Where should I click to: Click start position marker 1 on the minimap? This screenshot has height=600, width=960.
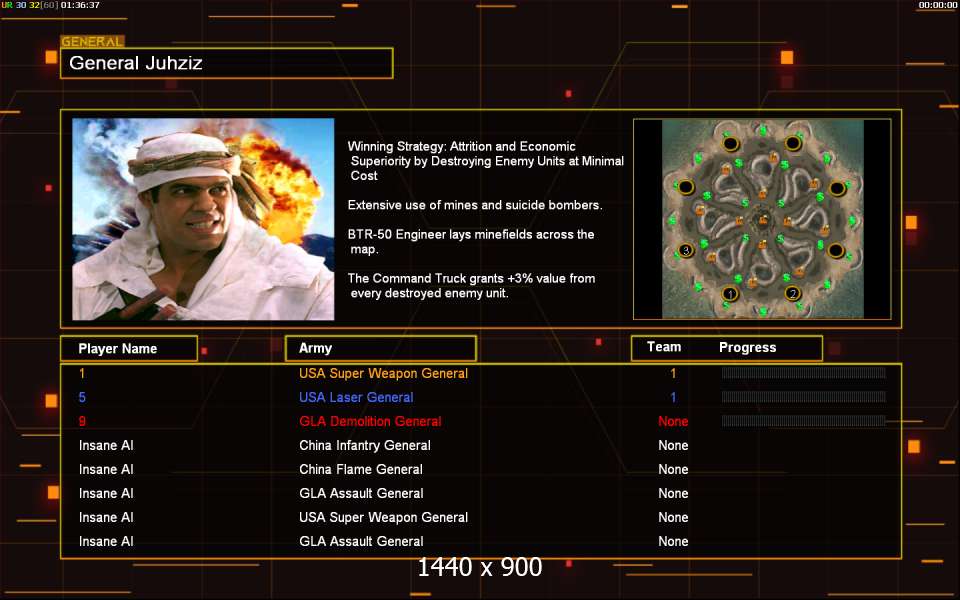click(729, 294)
